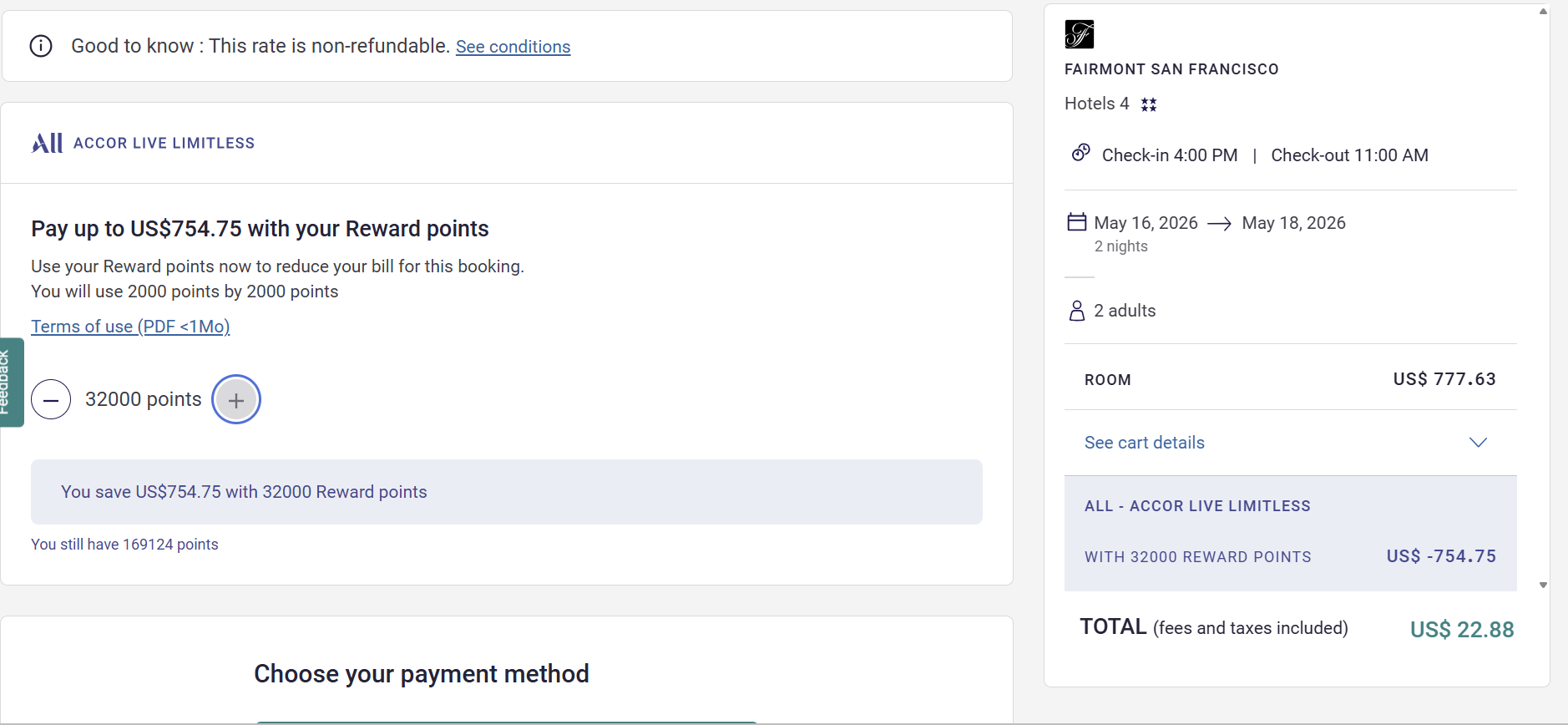The image size is (1568, 725).
Task: Click the See cart details text
Action: (x=1144, y=443)
